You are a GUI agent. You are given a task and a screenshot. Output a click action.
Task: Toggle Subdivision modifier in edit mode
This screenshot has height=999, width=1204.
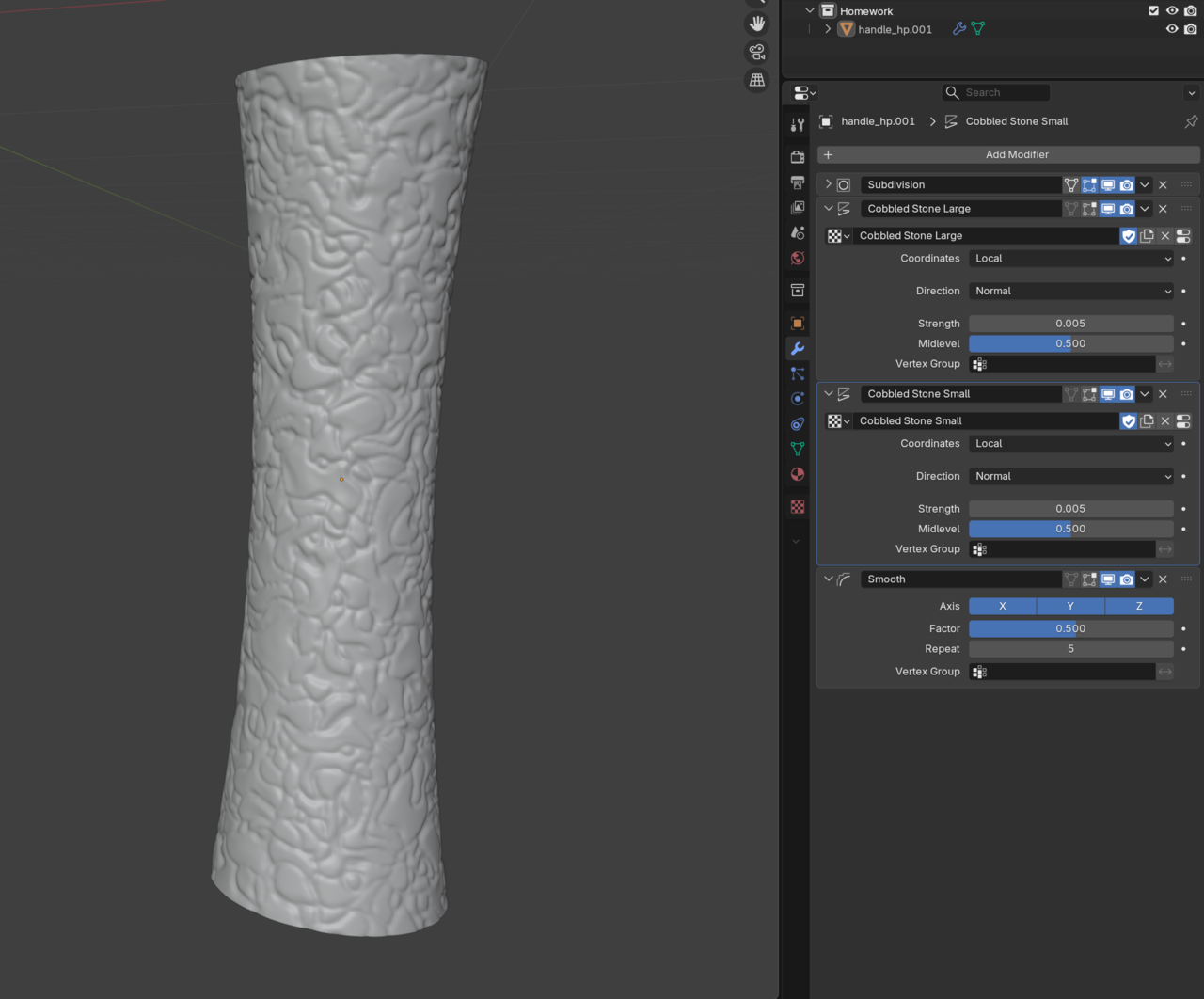point(1089,185)
